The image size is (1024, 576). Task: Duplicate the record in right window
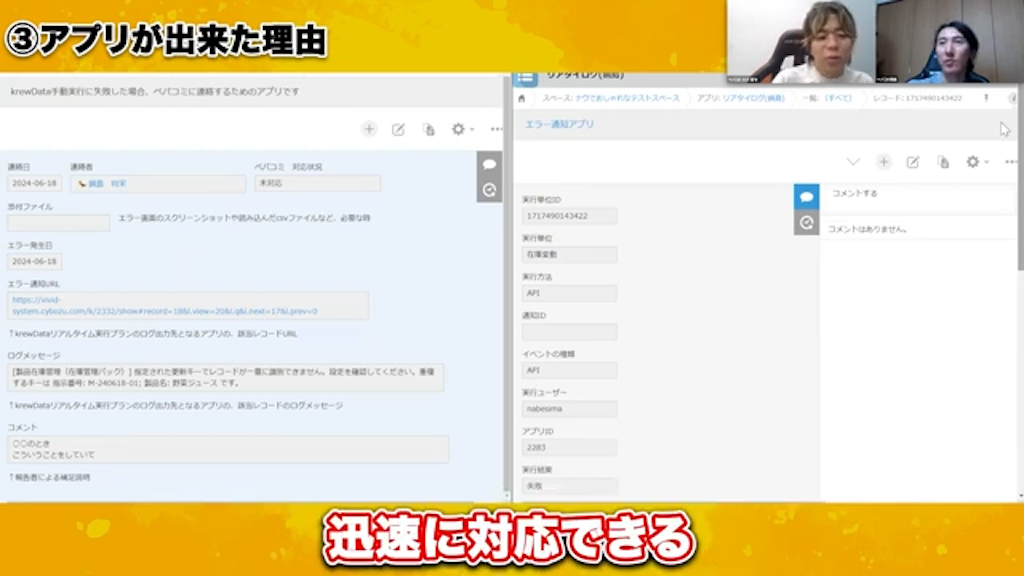point(943,162)
